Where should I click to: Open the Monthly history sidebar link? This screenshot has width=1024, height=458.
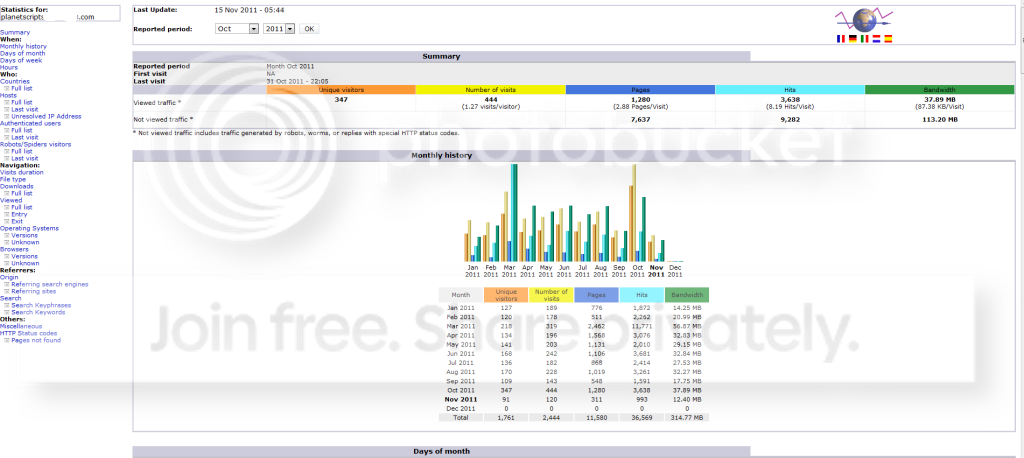point(24,46)
